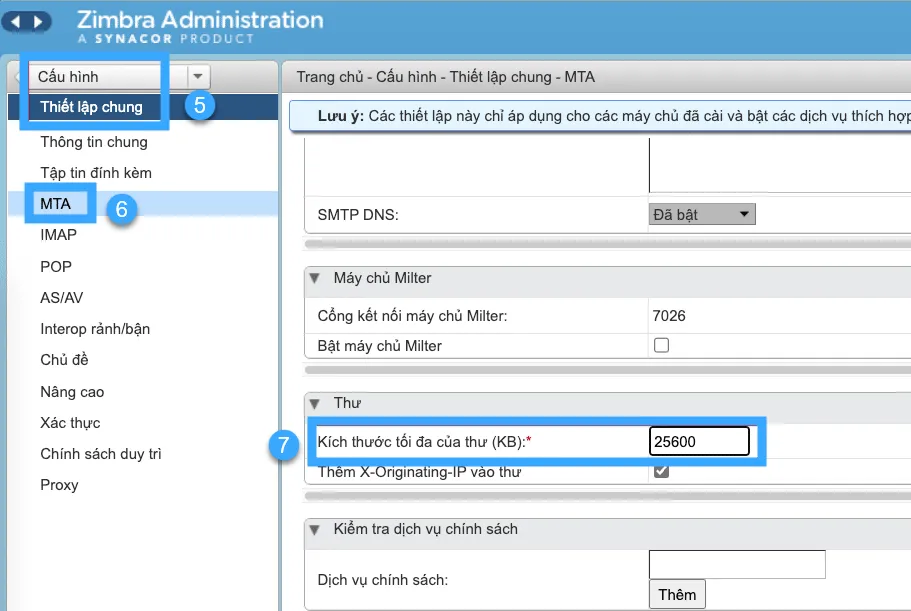This screenshot has height=611, width=911.
Task: Open the IMAP settings page
Action: [58, 235]
